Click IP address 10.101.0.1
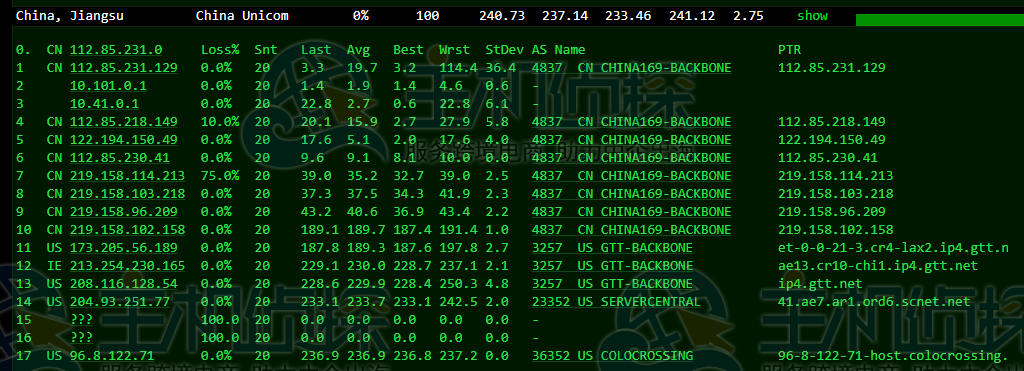Screen dimensions: 1024x371 108,86
